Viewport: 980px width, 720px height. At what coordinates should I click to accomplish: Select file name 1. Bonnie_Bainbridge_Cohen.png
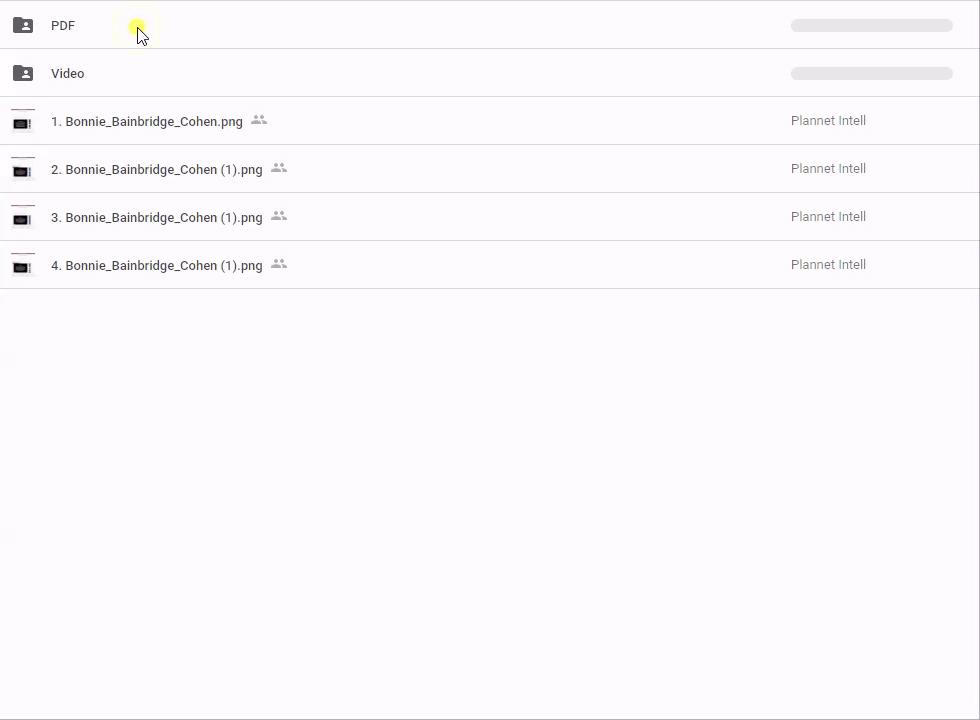[147, 122]
